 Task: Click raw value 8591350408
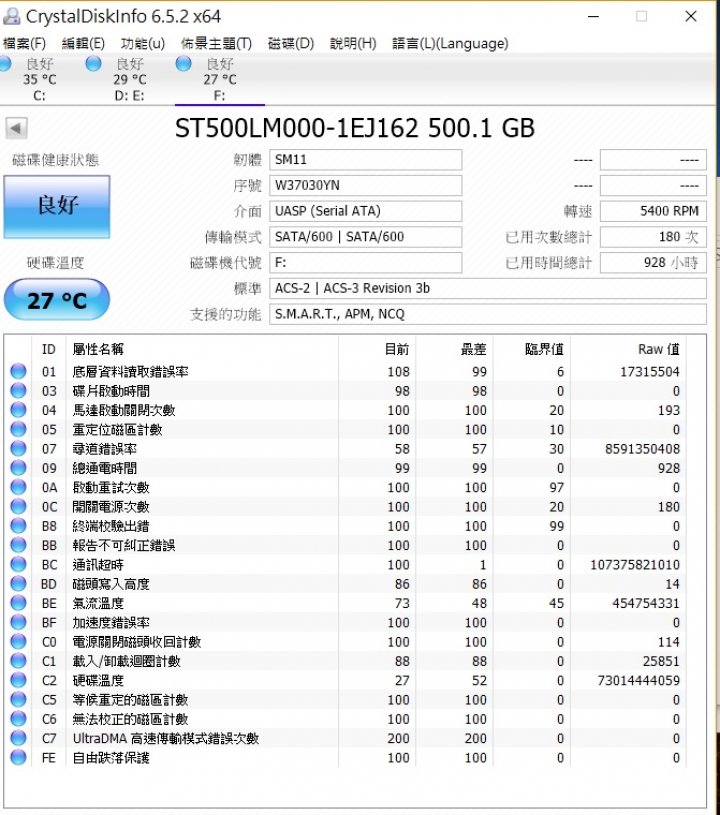(x=642, y=449)
